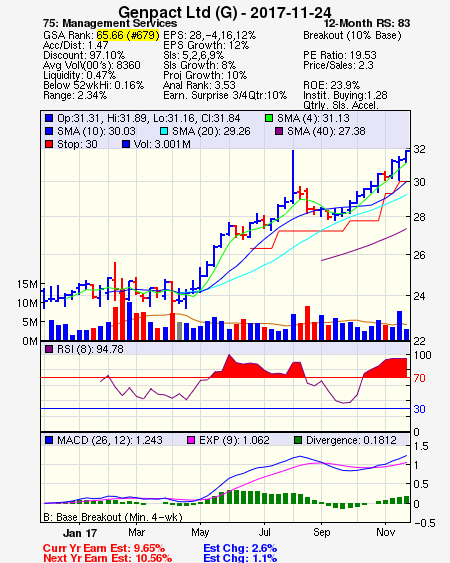
Task: Click the Jul date axis label
Action: [x=264, y=532]
